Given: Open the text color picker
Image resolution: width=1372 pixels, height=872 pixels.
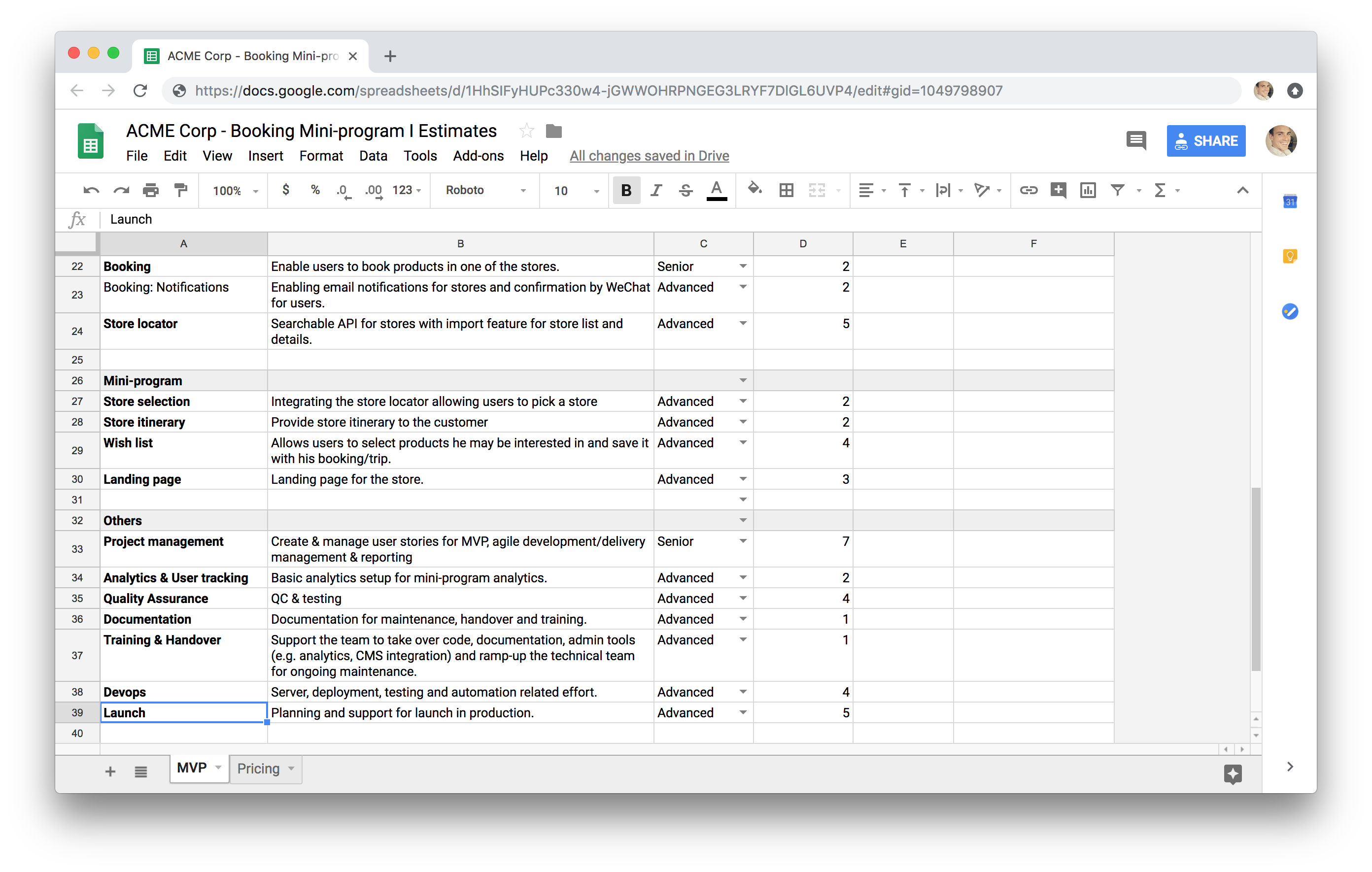Looking at the screenshot, I should pos(716,190).
